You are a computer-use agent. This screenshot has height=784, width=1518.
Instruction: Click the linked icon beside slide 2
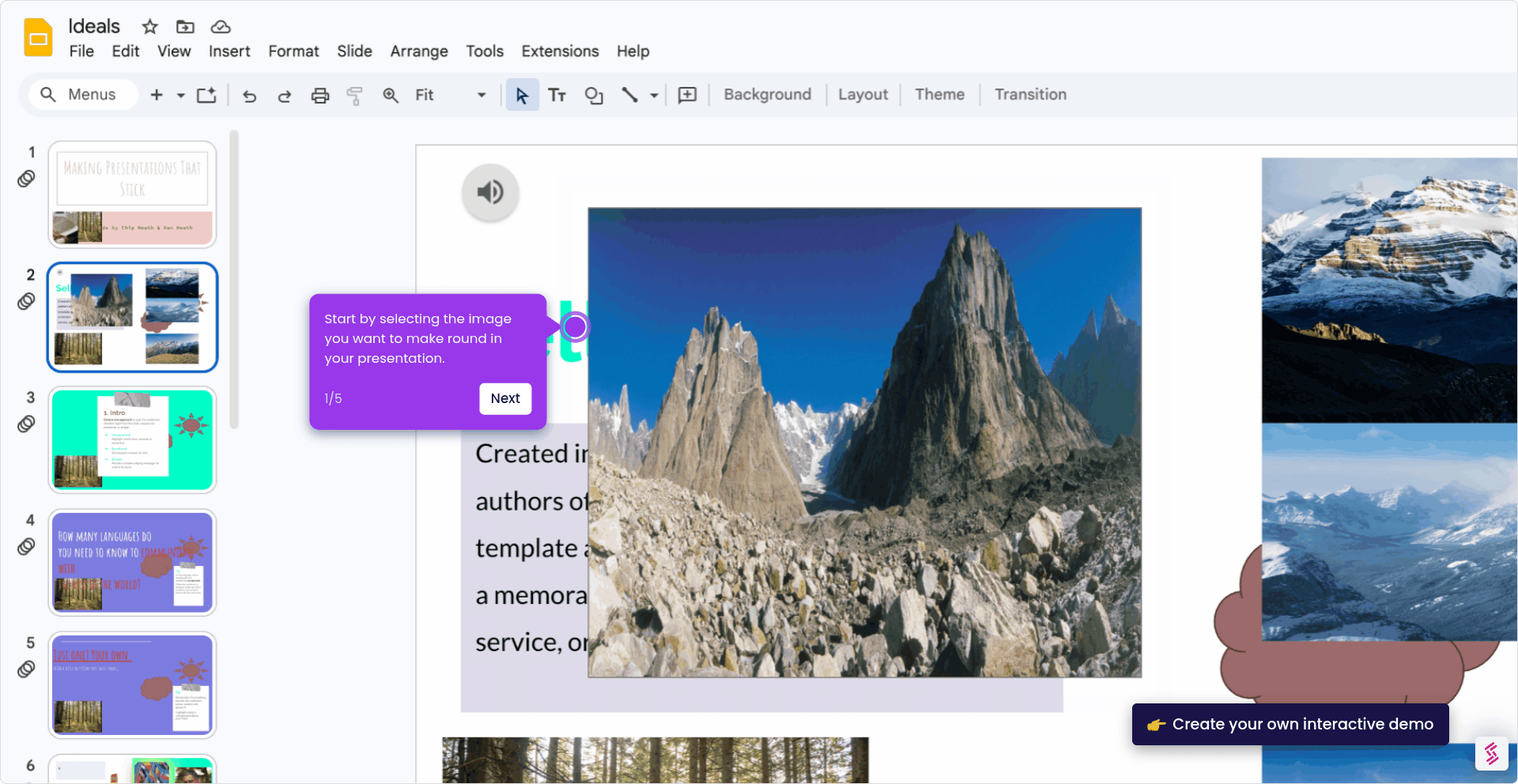click(x=26, y=301)
